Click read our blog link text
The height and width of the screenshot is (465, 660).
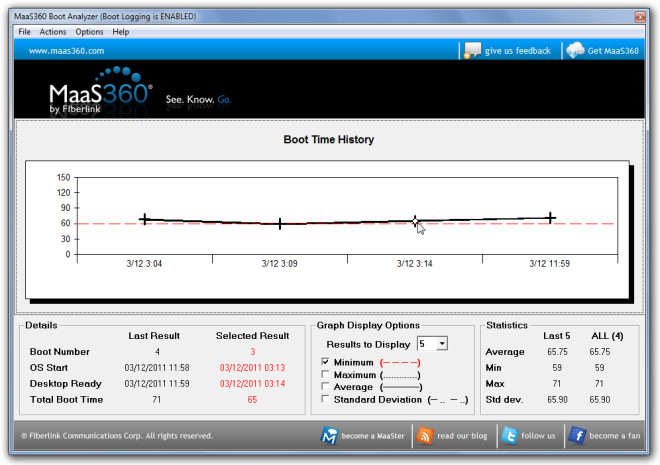(462, 436)
